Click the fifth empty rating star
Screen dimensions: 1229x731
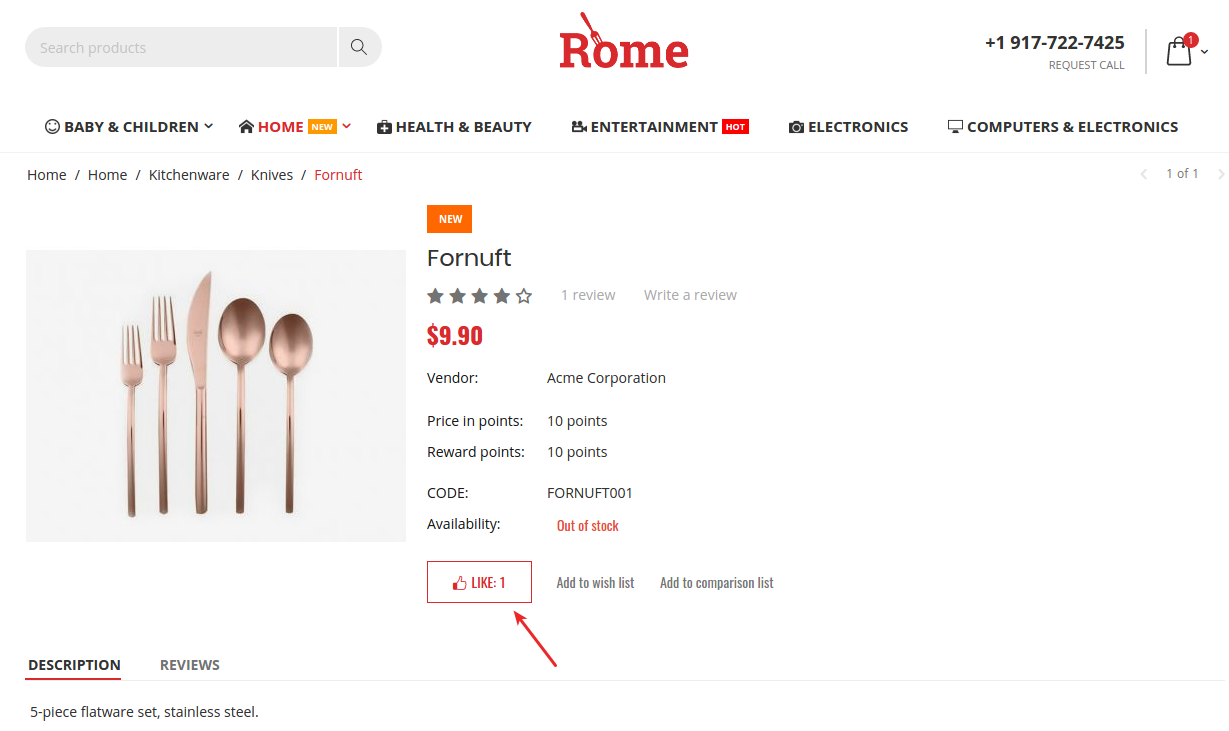[x=524, y=295]
